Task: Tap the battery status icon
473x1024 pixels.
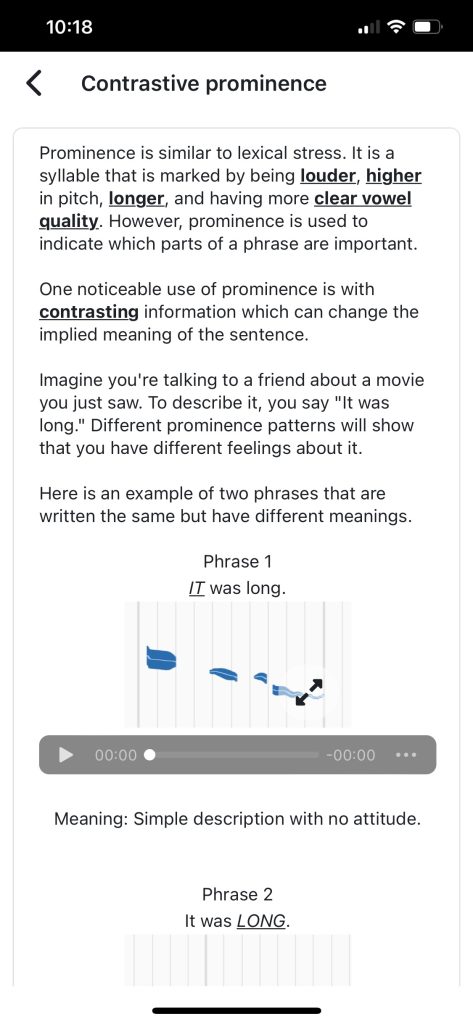Action: (429, 27)
